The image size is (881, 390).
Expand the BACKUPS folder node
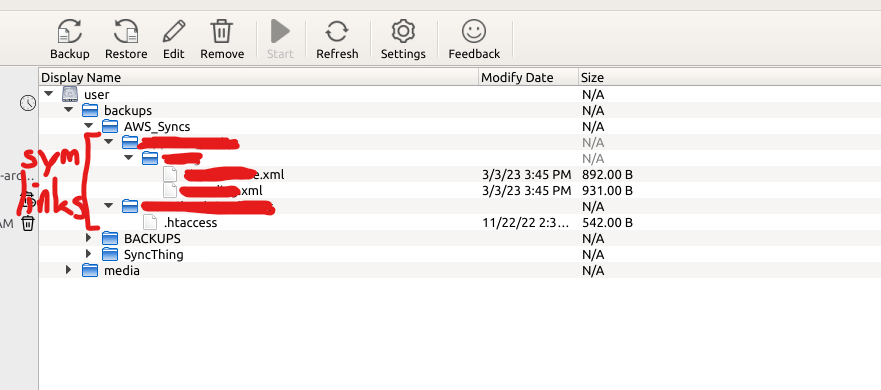[88, 238]
